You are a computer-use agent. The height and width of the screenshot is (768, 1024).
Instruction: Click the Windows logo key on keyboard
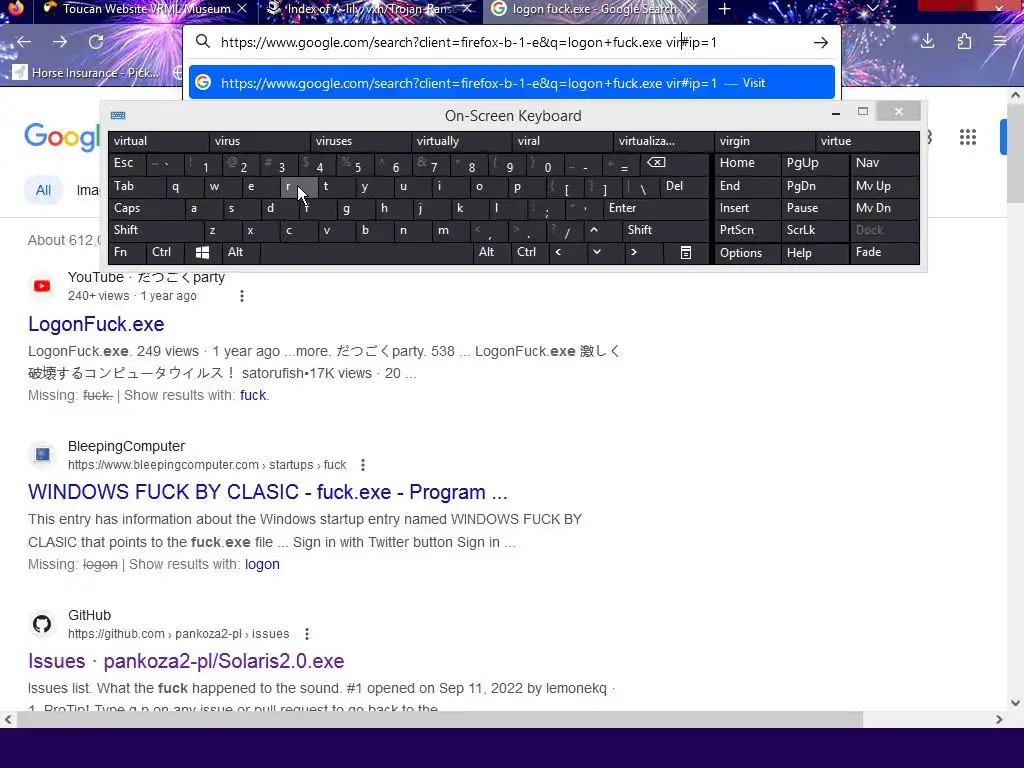click(x=202, y=252)
